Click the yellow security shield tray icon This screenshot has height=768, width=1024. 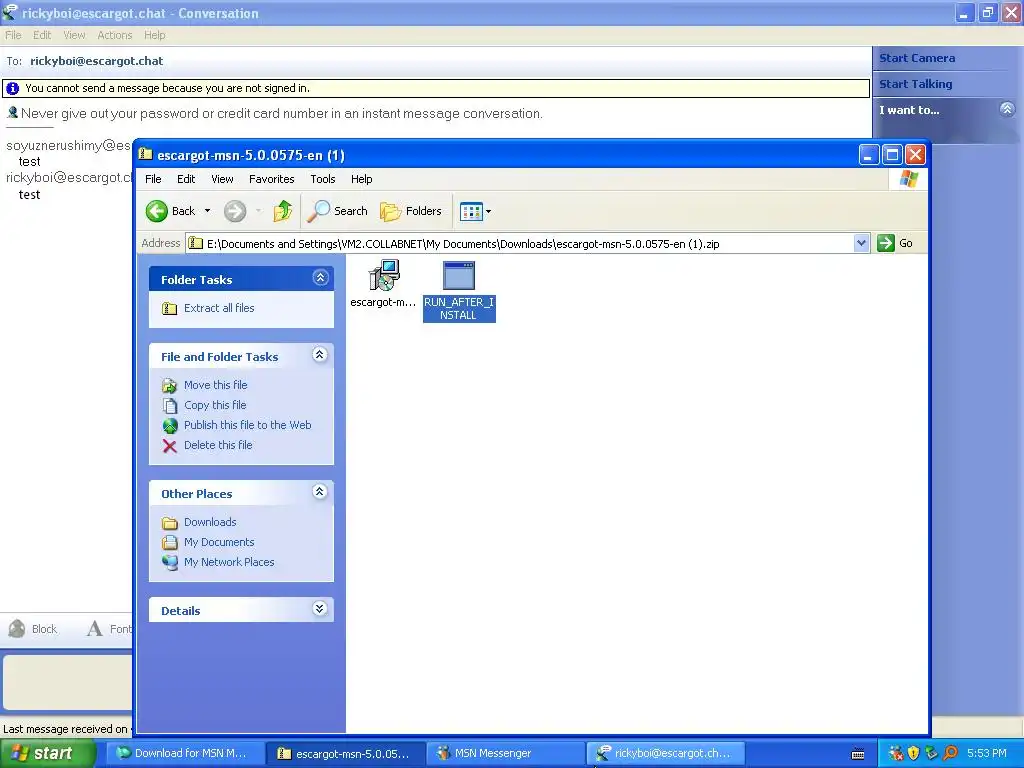tap(914, 754)
